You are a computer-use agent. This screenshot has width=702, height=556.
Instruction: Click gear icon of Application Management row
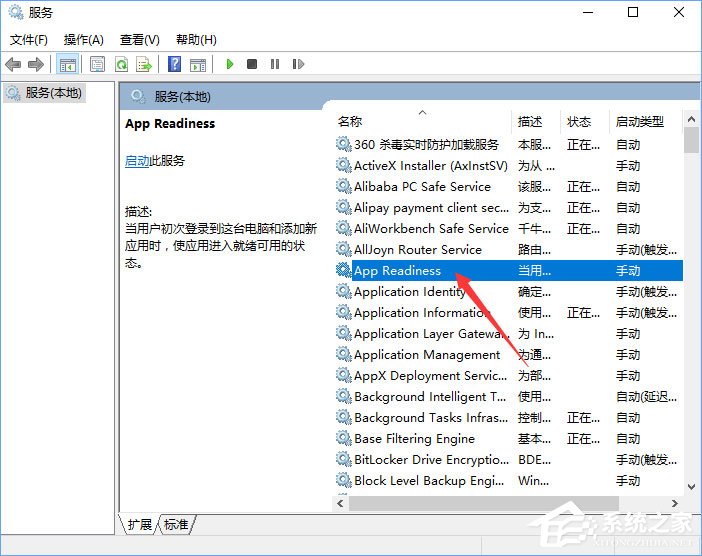click(x=344, y=355)
